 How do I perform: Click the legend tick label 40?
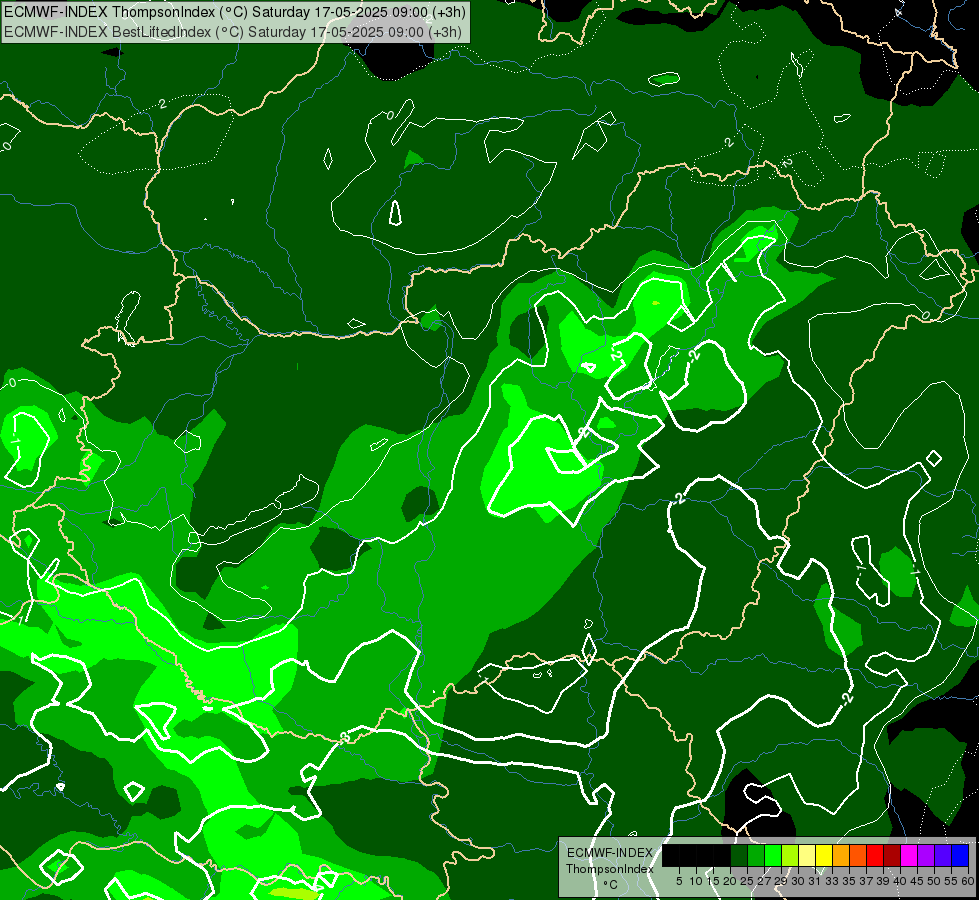(x=900, y=881)
